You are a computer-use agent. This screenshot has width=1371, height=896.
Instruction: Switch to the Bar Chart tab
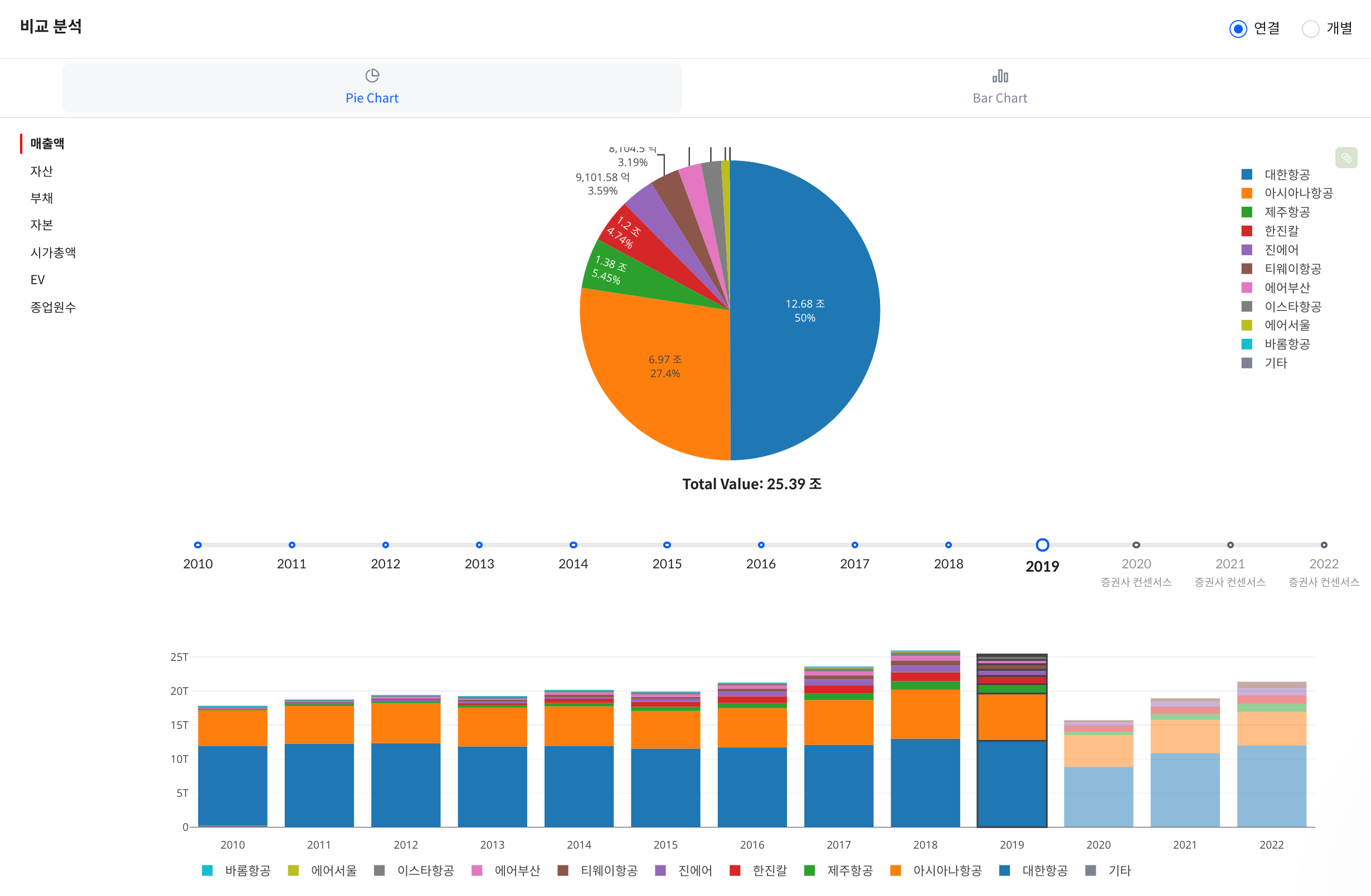[x=999, y=87]
